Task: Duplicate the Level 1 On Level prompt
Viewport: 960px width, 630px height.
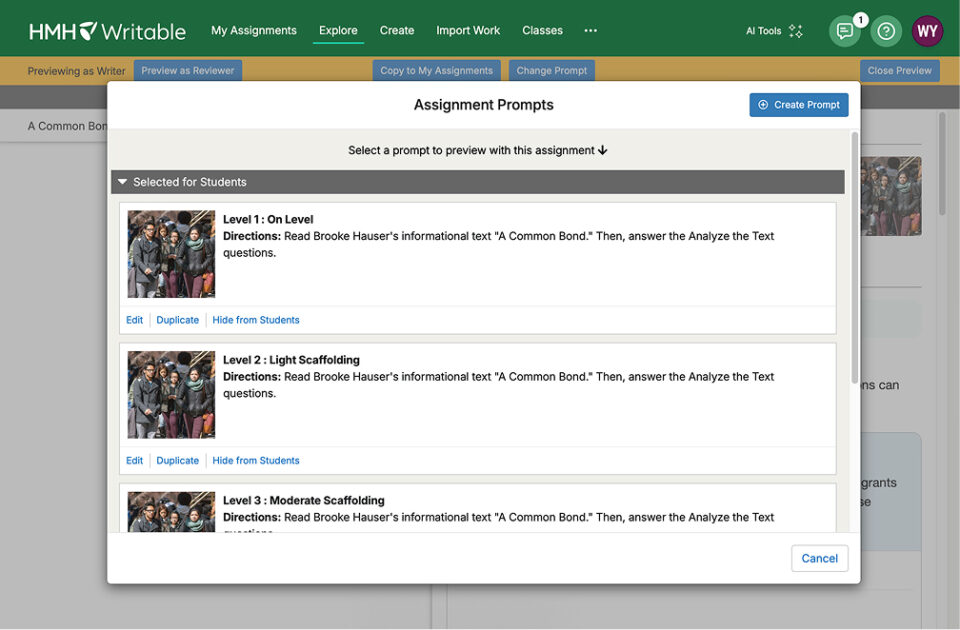Action: [178, 320]
